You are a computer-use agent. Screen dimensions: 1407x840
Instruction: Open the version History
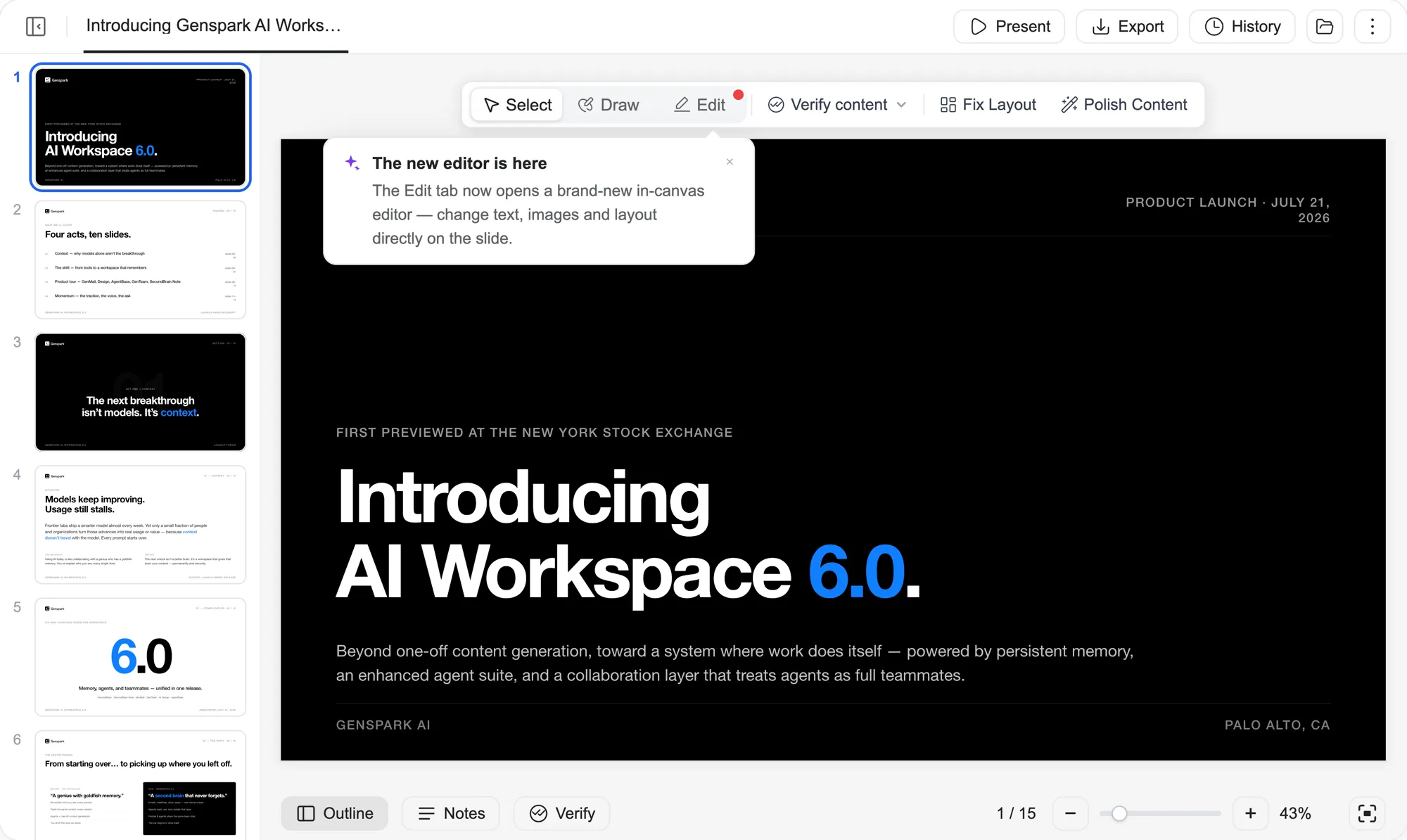click(1242, 27)
